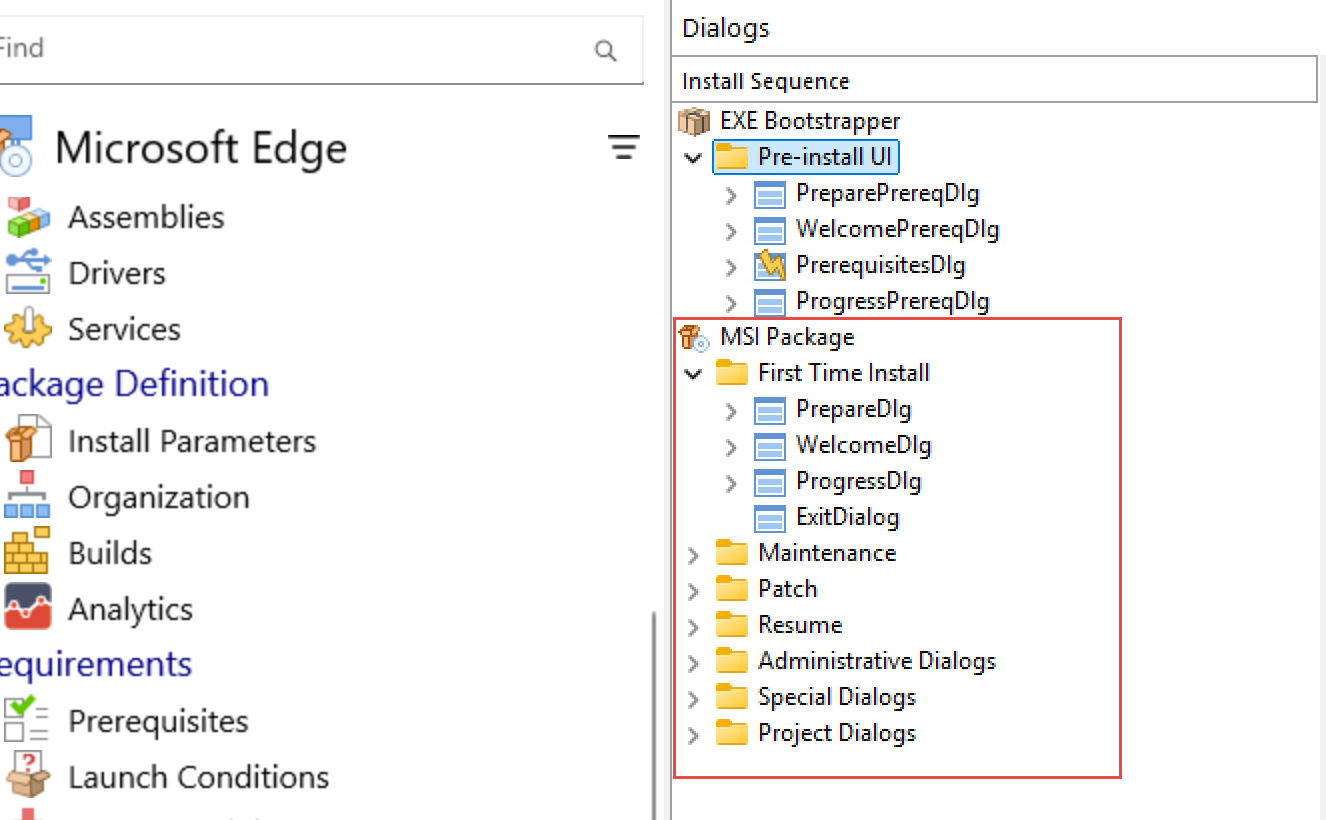Open Install Parameters package icon
This screenshot has height=820, width=1326.
point(26,441)
